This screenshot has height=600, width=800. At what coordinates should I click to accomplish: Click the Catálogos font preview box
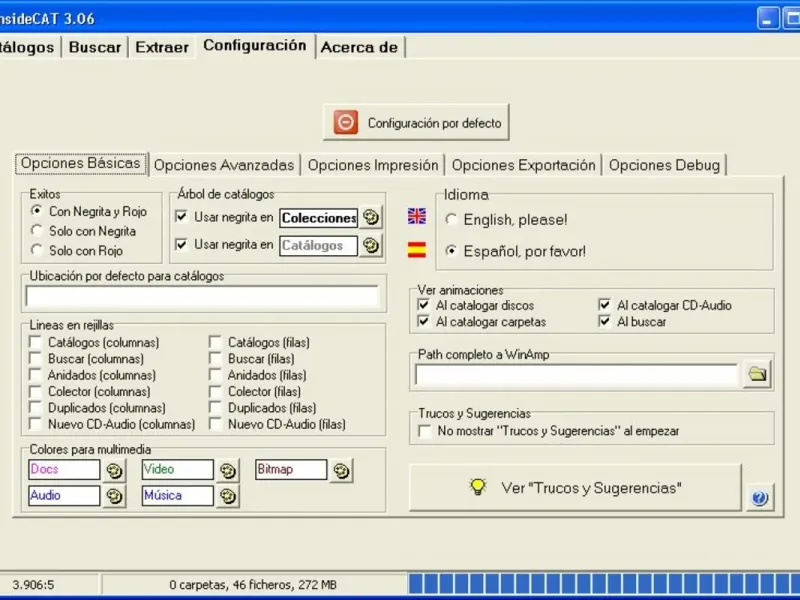(x=318, y=245)
